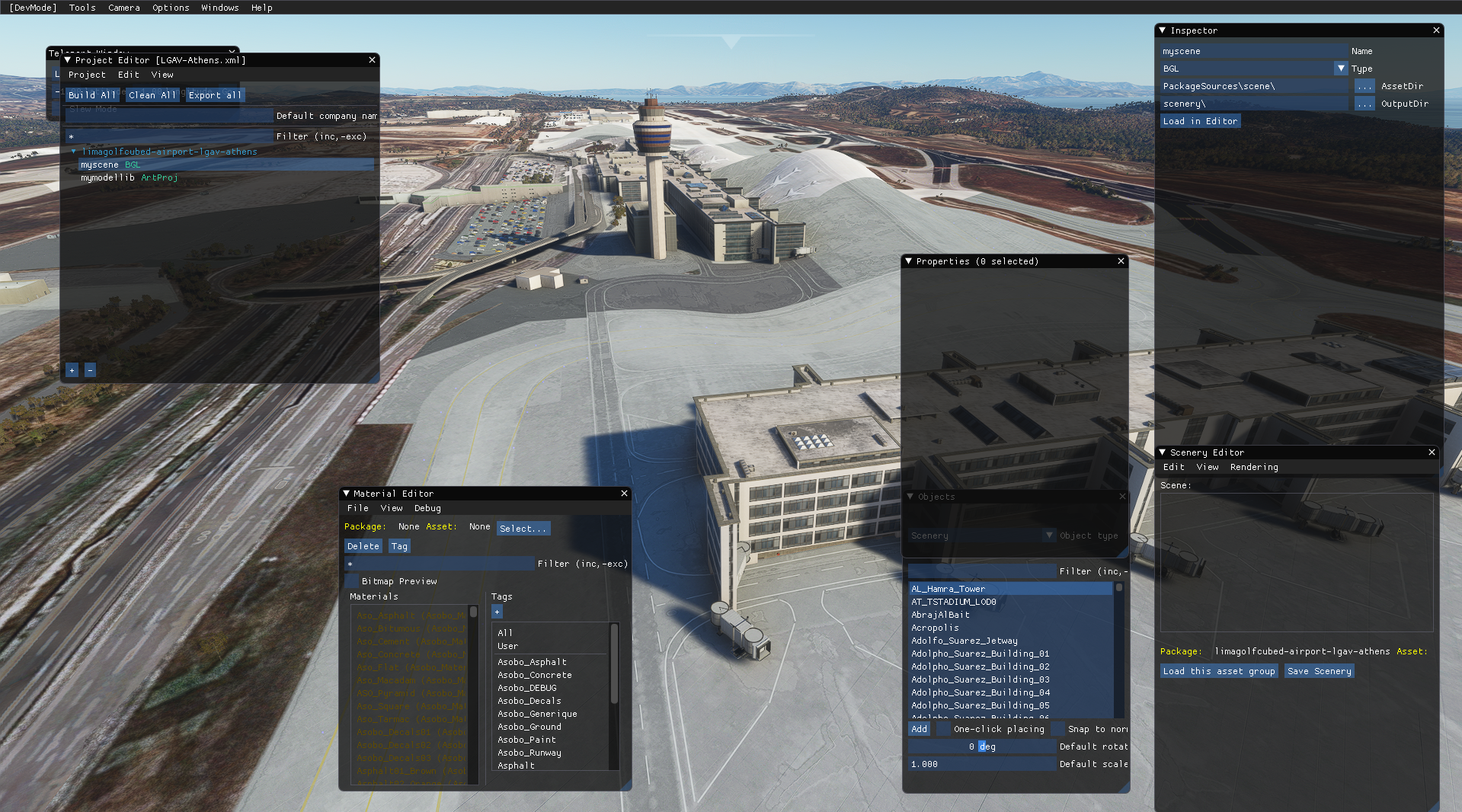Enable the Bitmap Preview checkbox
Image resolution: width=1462 pixels, height=812 pixels.
pyautogui.click(x=351, y=581)
